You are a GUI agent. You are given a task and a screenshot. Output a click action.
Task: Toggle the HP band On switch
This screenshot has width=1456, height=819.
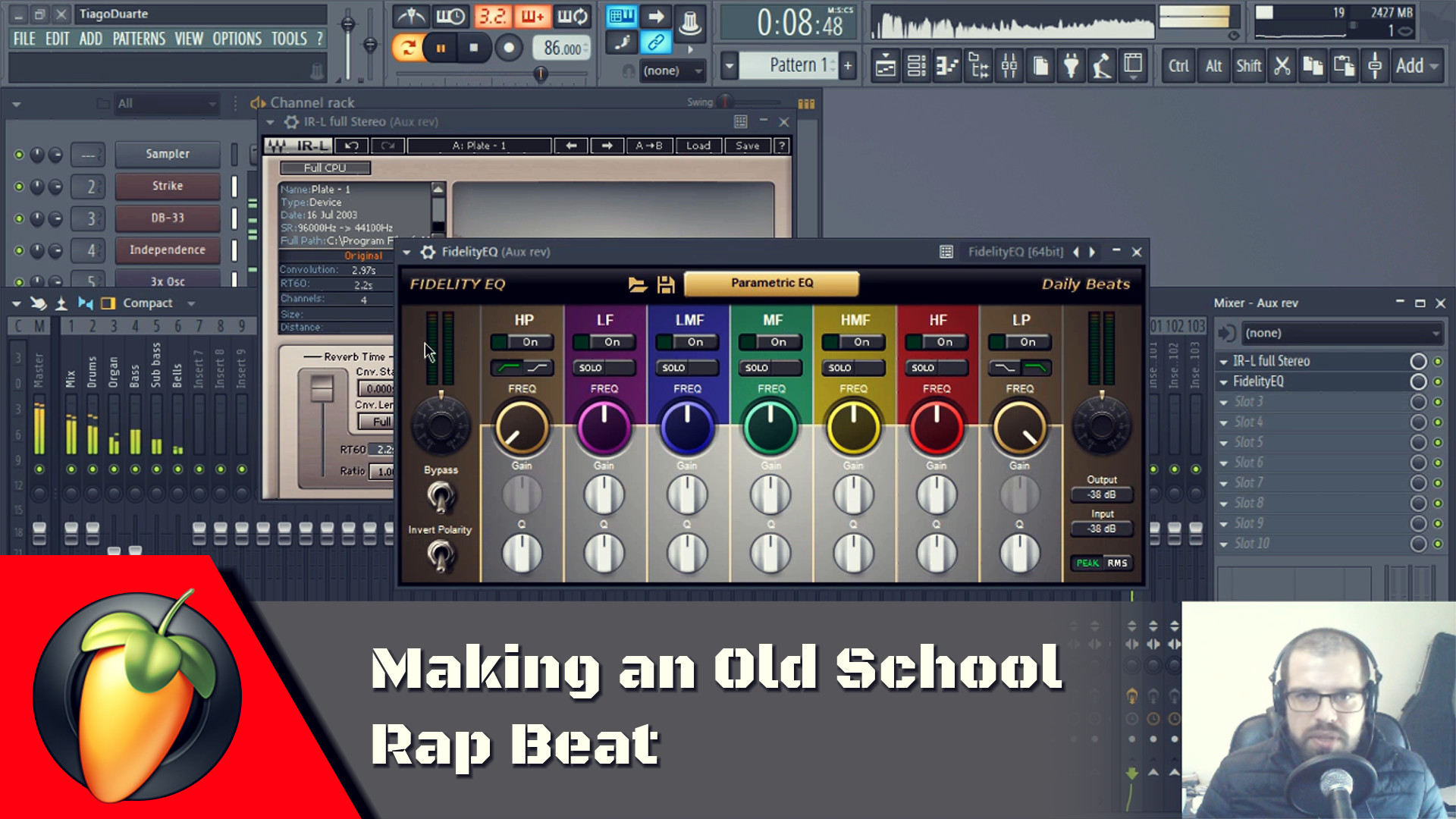[x=522, y=342]
